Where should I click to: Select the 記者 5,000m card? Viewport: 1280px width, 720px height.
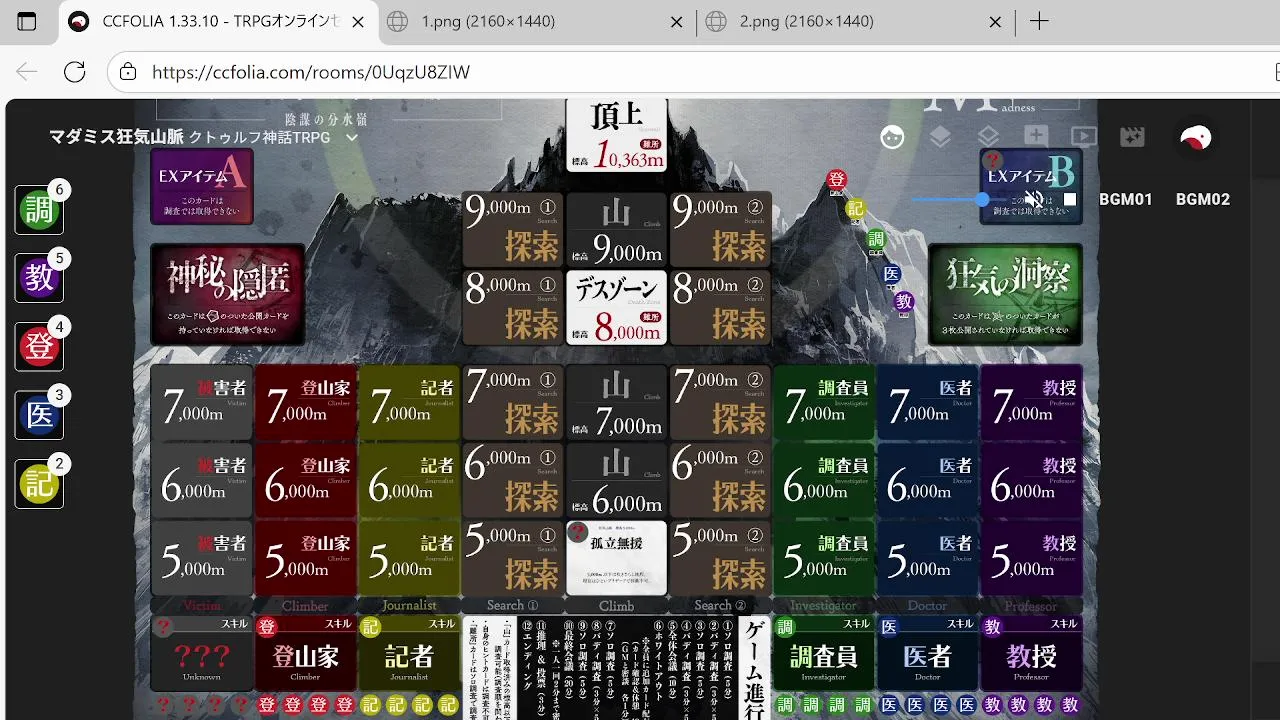coord(409,558)
